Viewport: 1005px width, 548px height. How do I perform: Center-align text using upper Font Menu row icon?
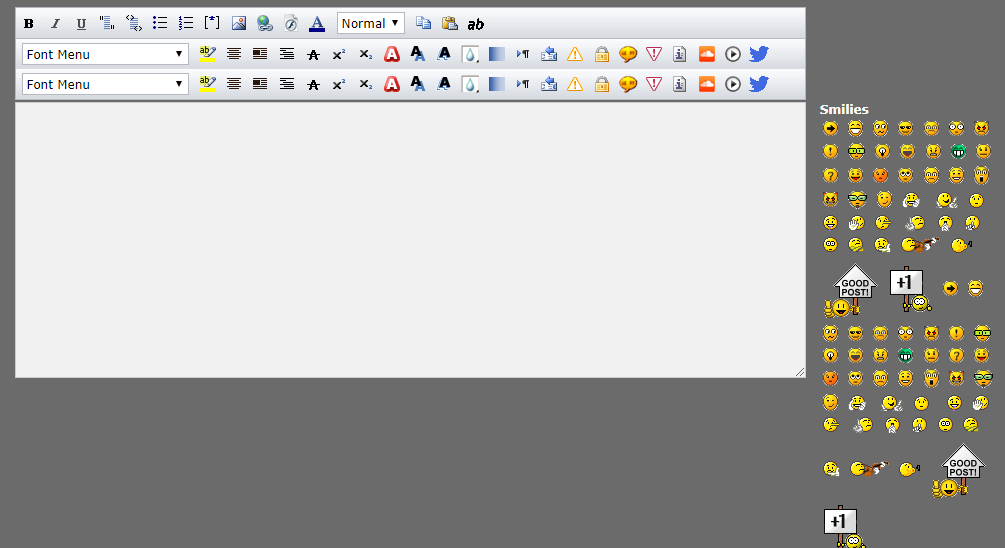click(234, 54)
